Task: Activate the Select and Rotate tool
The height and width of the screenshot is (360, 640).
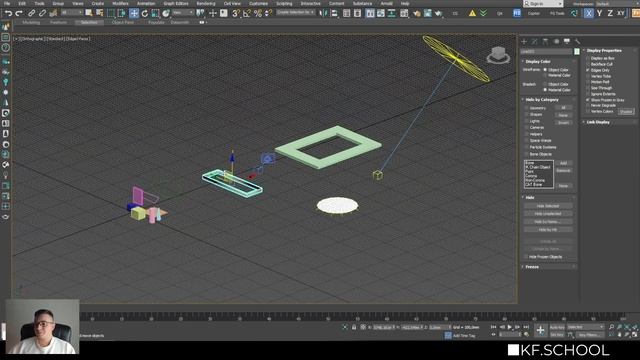Action: (144, 13)
